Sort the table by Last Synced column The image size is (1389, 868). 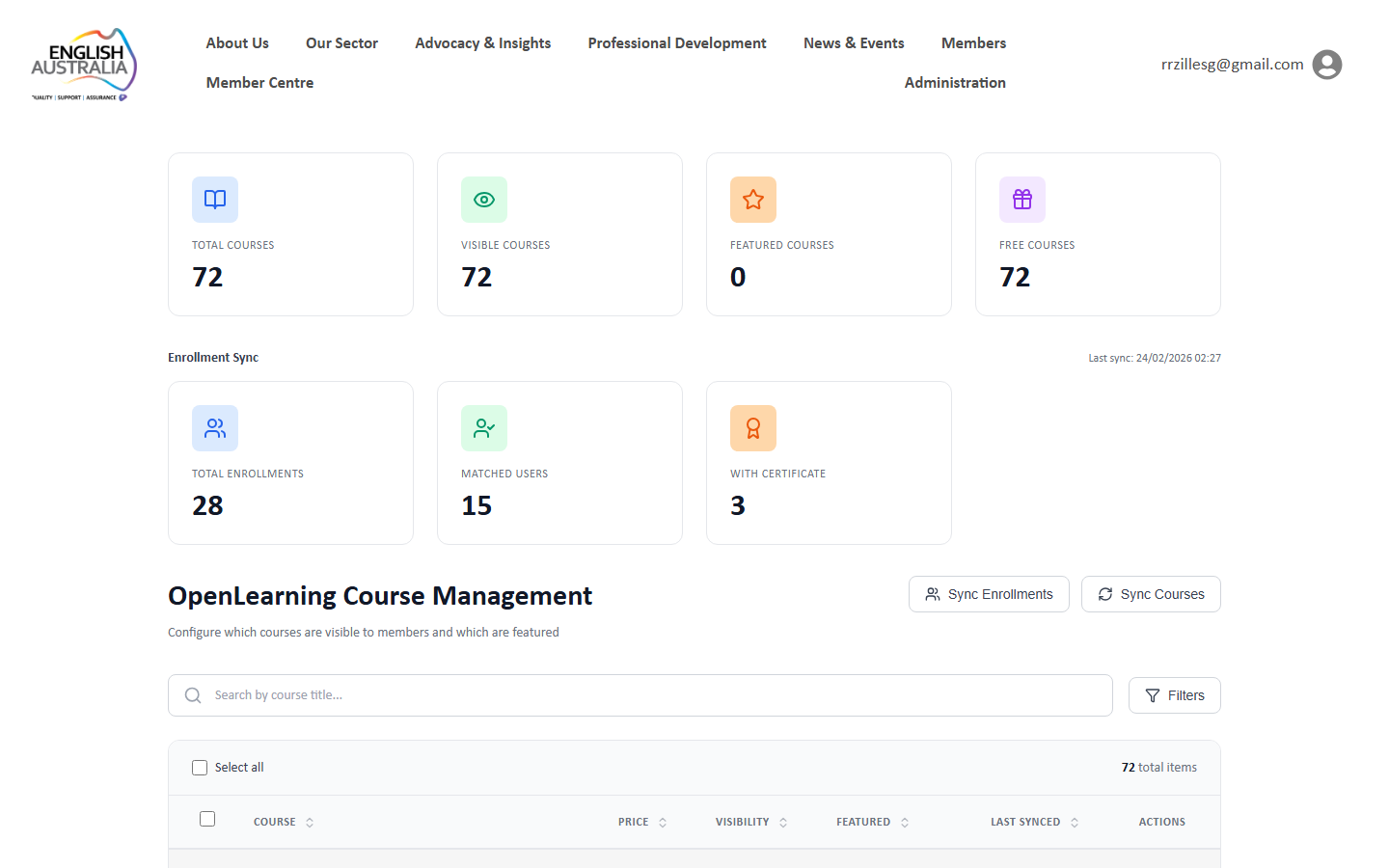(x=1034, y=822)
